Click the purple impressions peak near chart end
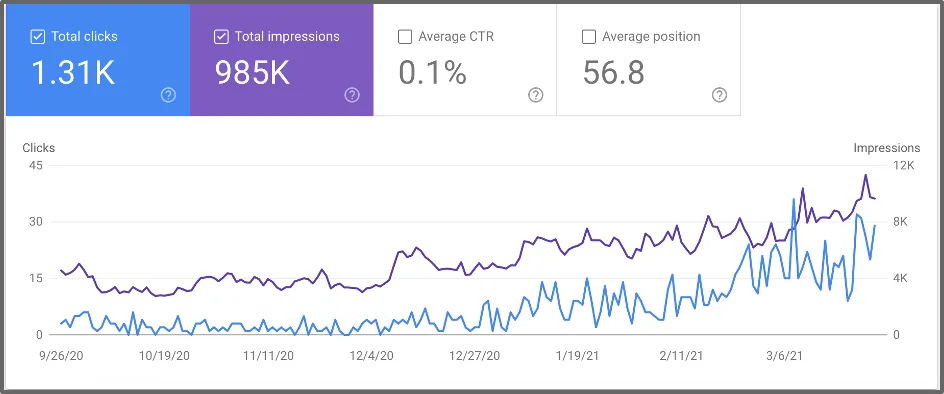Screen dimensions: 944x394 point(865,175)
